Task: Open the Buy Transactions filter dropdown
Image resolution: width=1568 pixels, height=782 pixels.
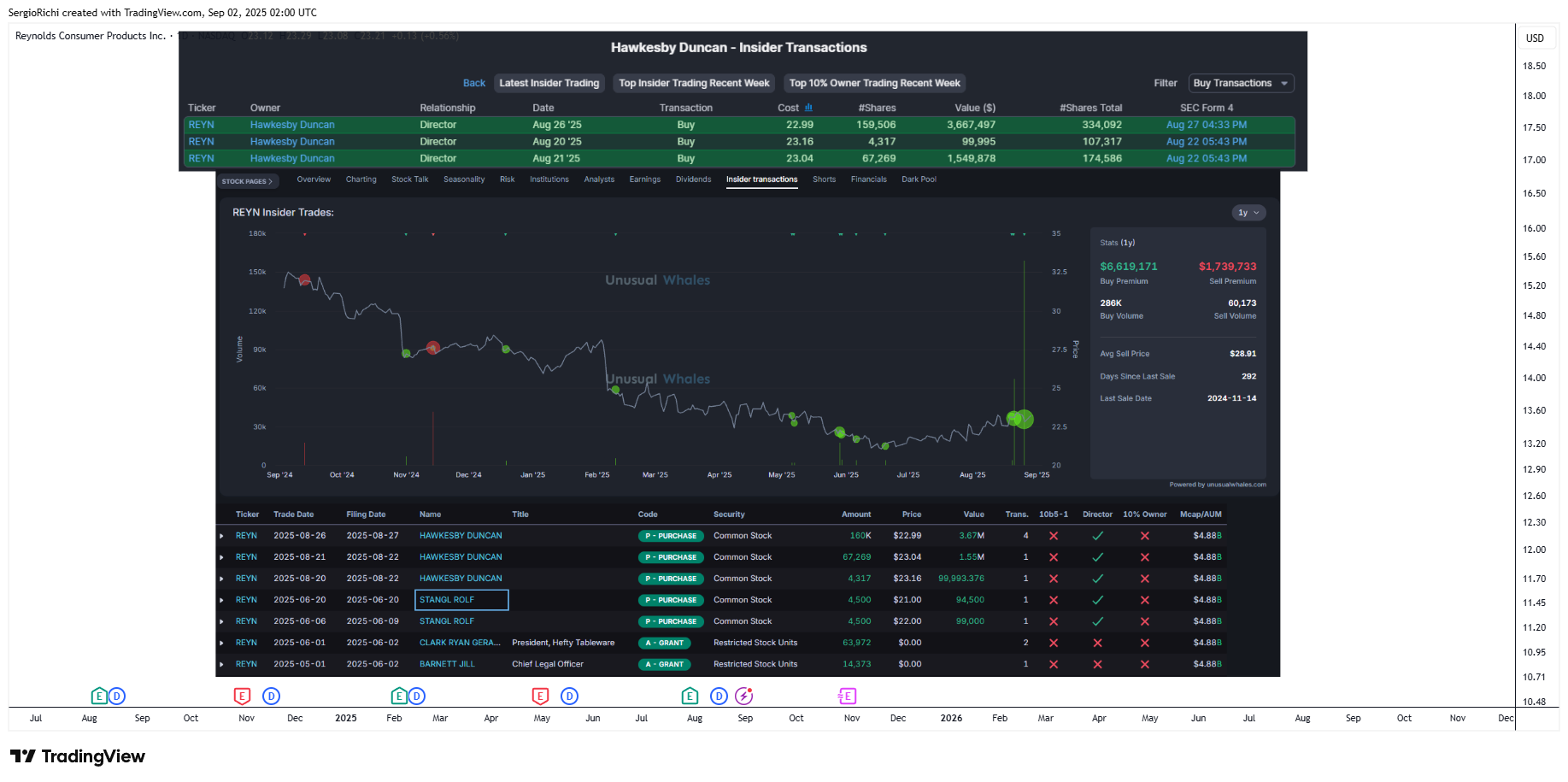Action: [x=1241, y=83]
